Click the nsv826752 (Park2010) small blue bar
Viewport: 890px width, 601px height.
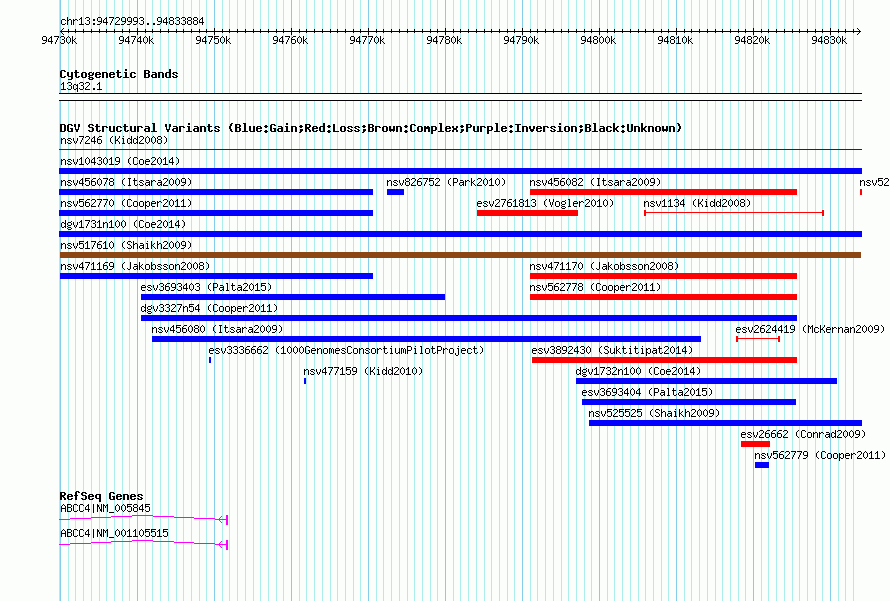coord(395,192)
